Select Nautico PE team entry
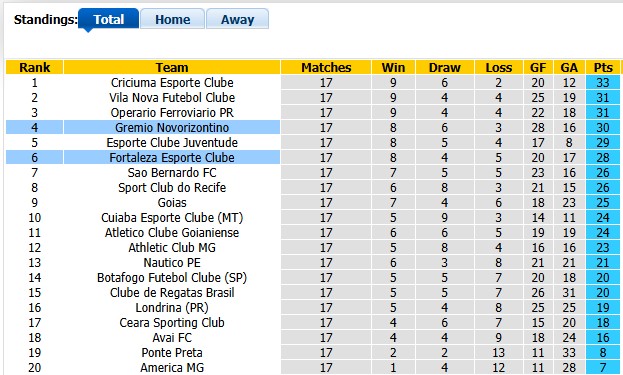This screenshot has height=375, width=623. pyautogui.click(x=172, y=263)
